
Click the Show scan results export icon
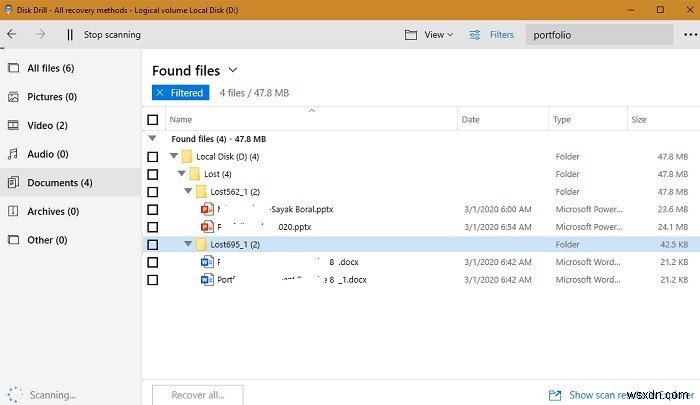click(x=555, y=395)
